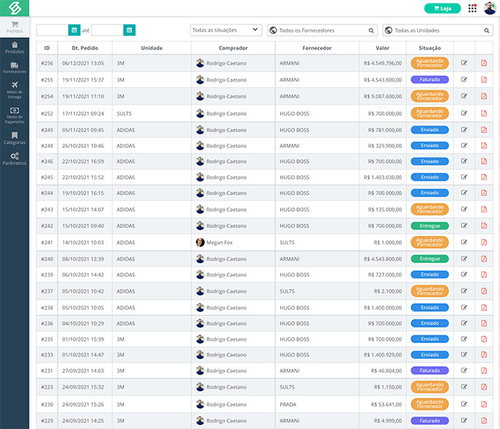Click order ID #252

(x=47, y=113)
